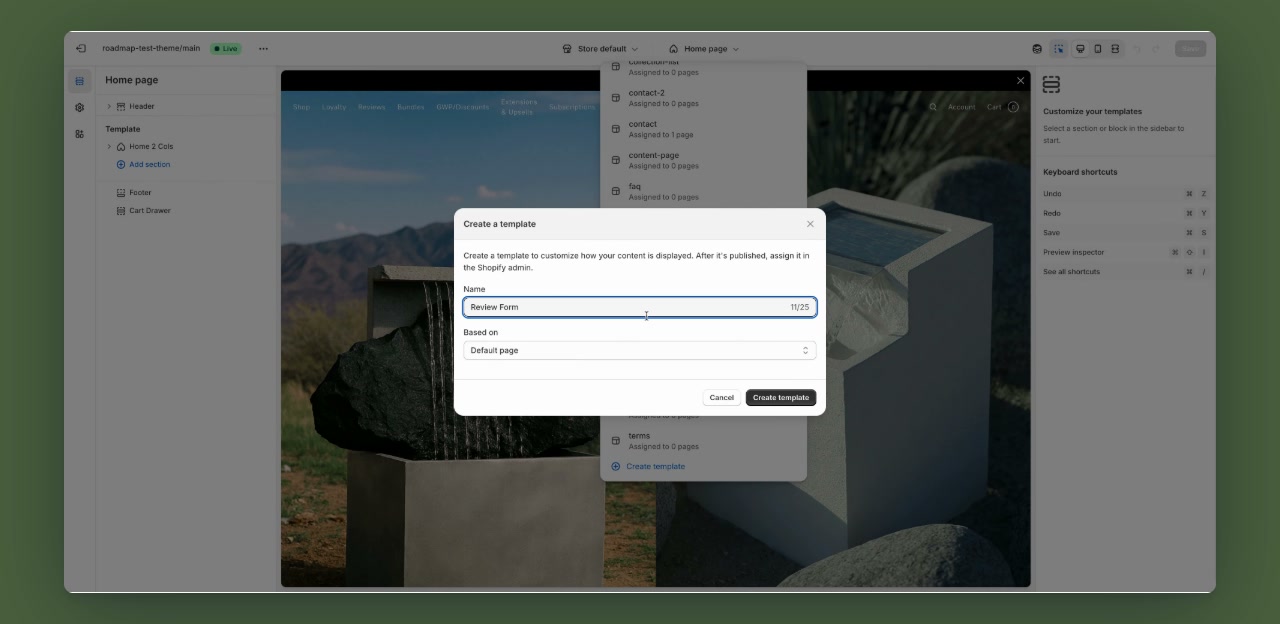Screen dimensions: 1280x624
Task: Open the app embeds sidebar panel
Action: tap(80, 133)
